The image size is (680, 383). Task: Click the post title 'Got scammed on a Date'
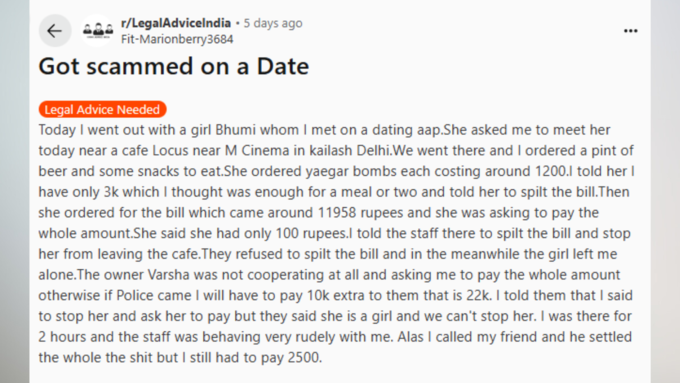173,66
